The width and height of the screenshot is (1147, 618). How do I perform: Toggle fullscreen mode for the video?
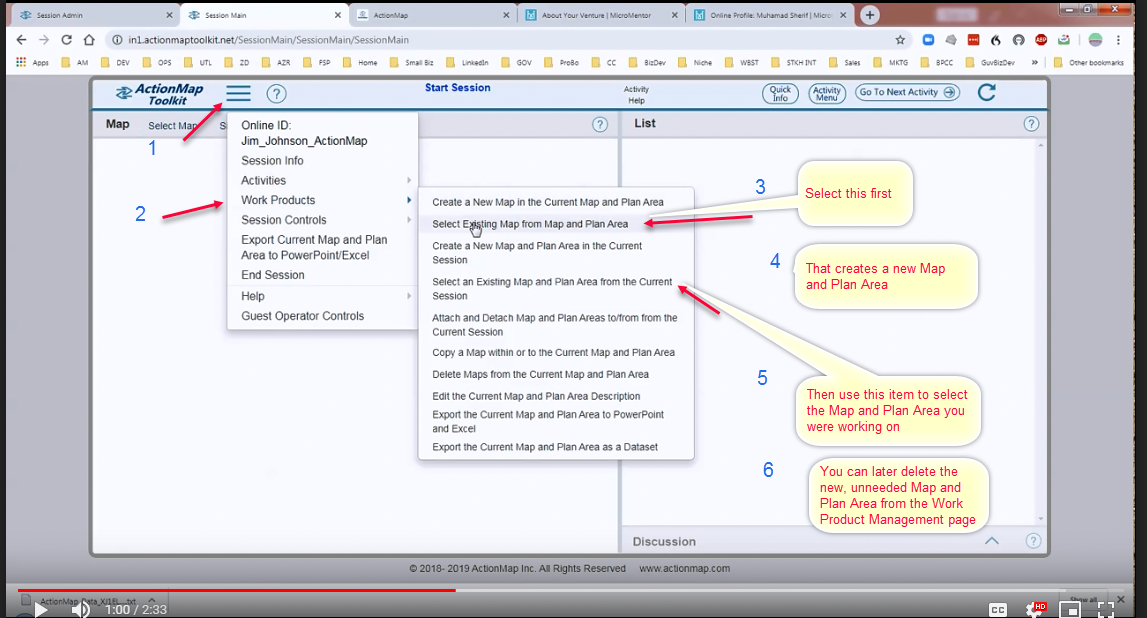pos(1106,609)
